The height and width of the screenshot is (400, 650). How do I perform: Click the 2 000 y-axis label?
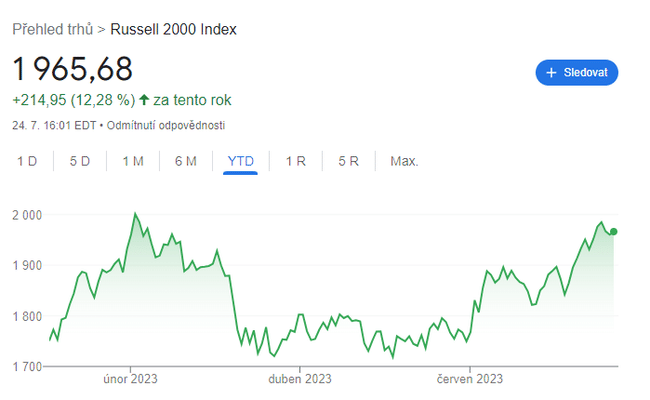[x=27, y=215]
